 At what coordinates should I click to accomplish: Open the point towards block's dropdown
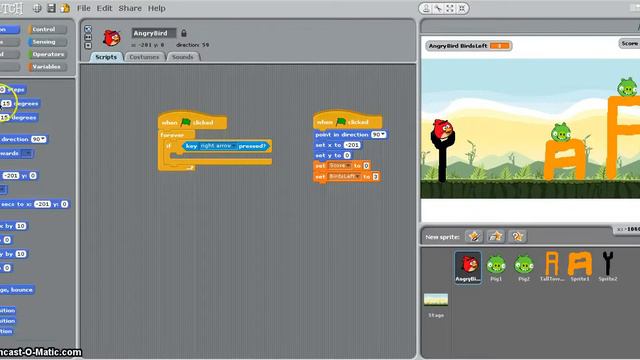[27, 153]
